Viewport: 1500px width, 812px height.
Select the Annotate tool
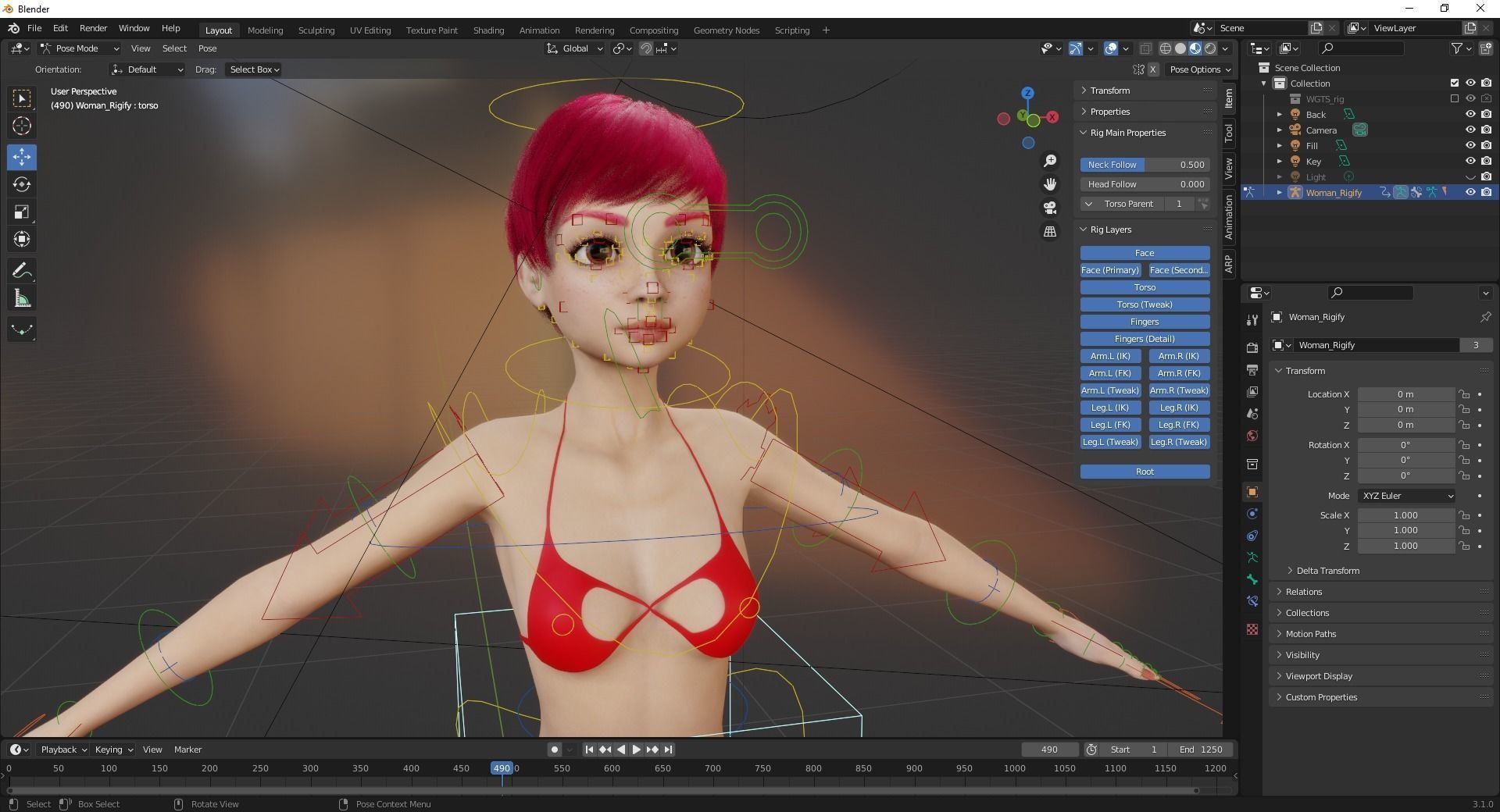[x=22, y=271]
